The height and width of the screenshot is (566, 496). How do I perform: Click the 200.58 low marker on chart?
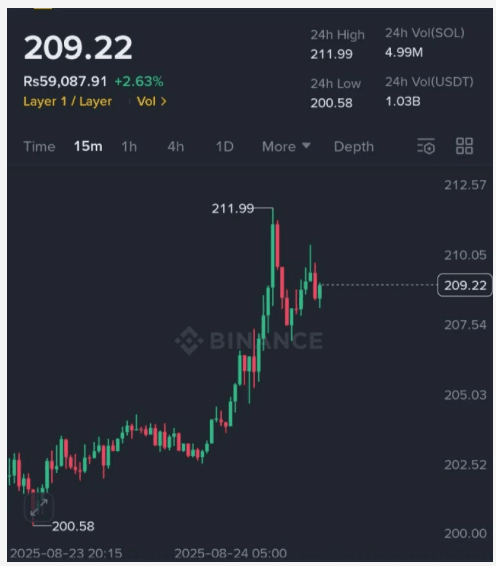[x=73, y=526]
